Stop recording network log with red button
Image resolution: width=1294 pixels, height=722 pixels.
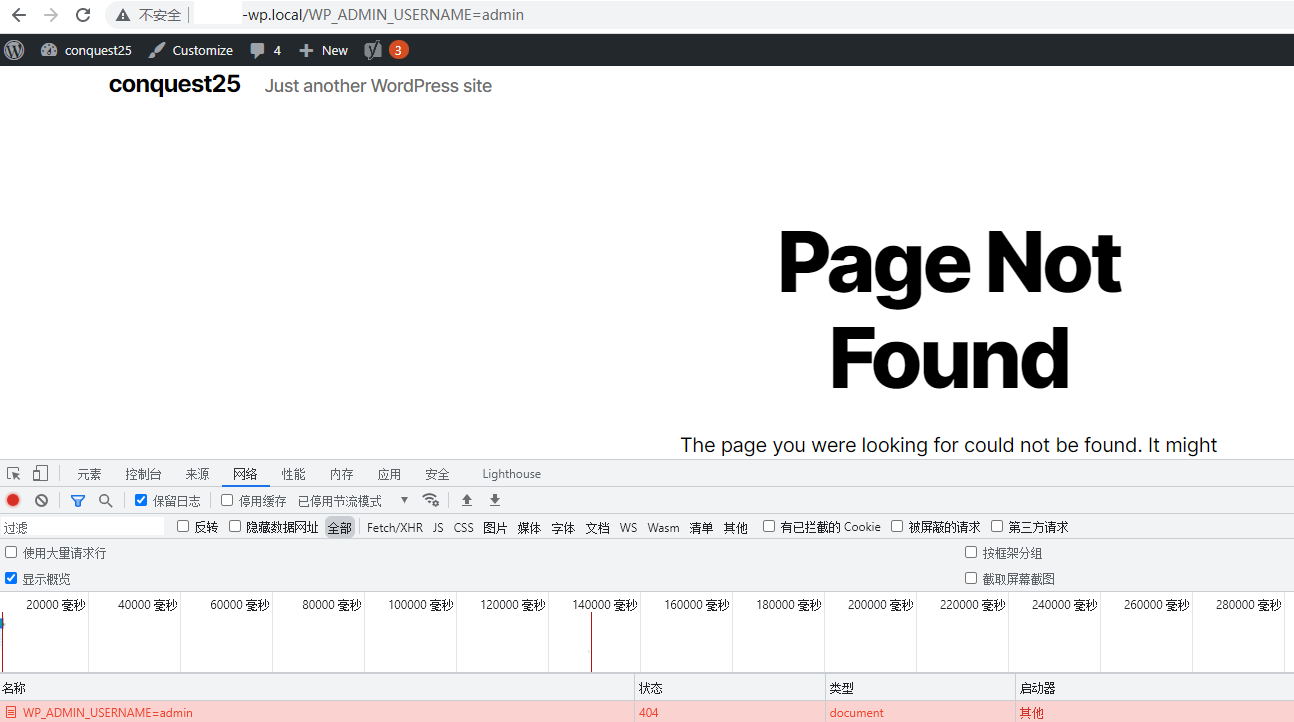click(13, 500)
